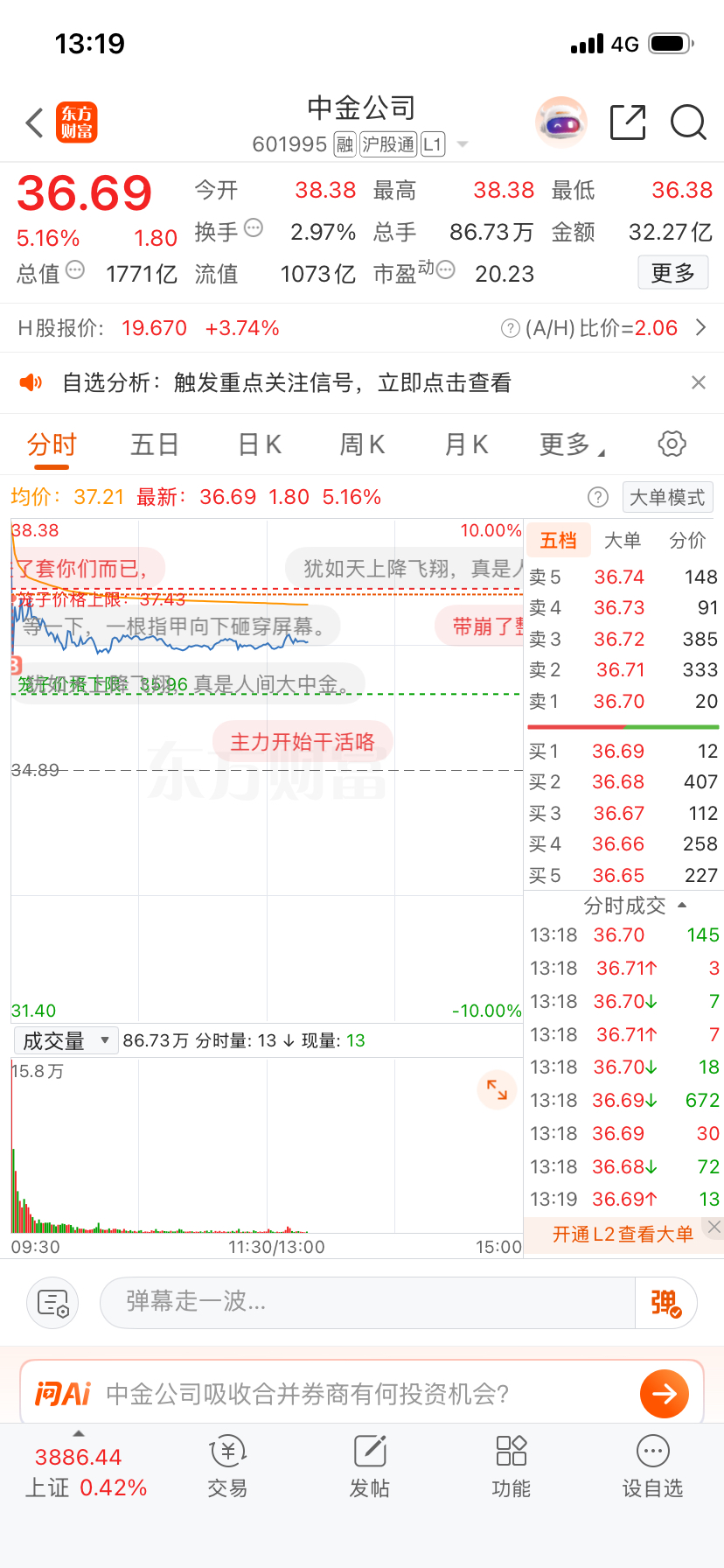Select the 大单 tab
This screenshot has height=1568, width=724.
tap(623, 541)
